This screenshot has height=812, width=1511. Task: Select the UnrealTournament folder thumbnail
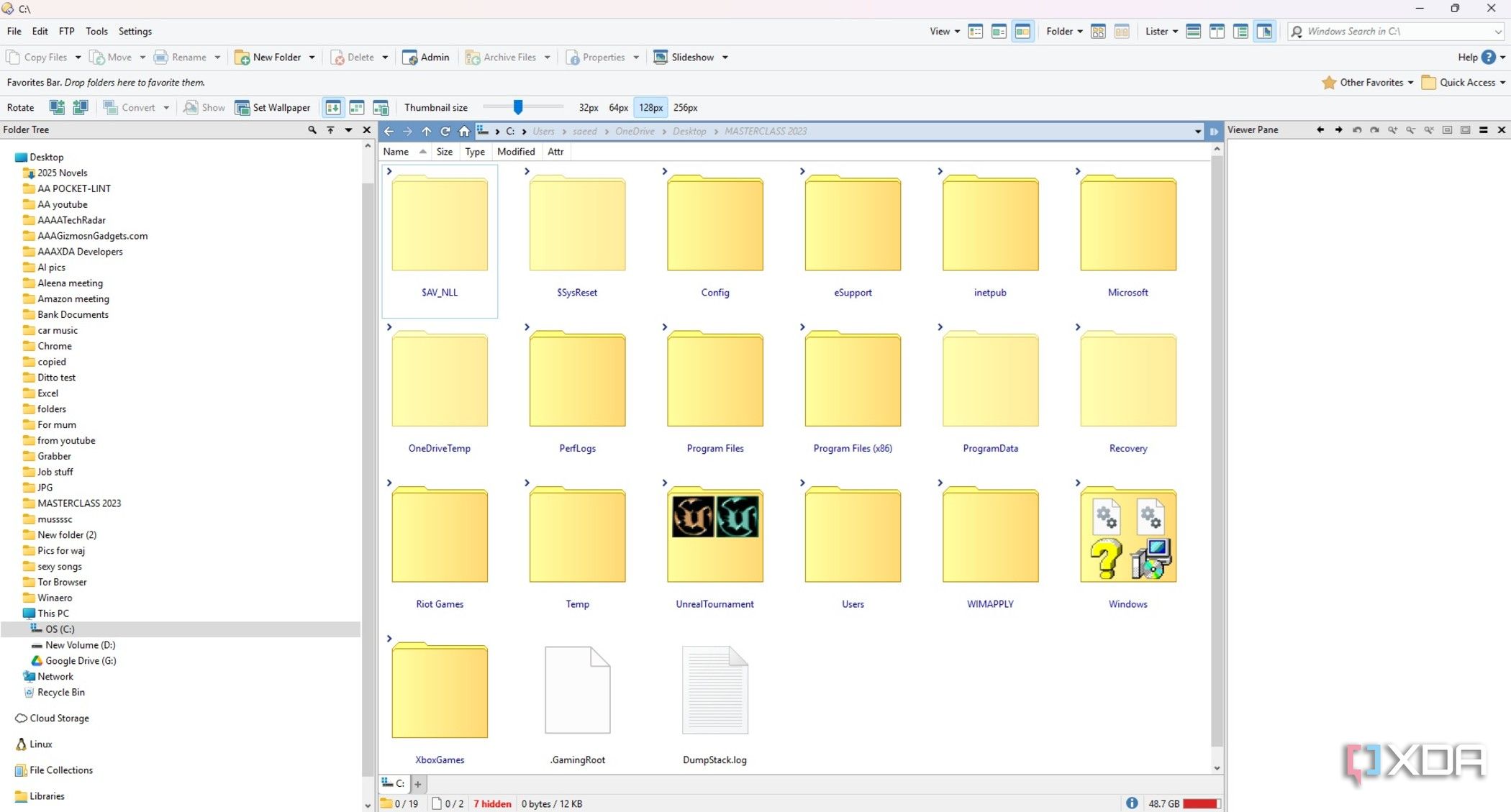coord(714,536)
